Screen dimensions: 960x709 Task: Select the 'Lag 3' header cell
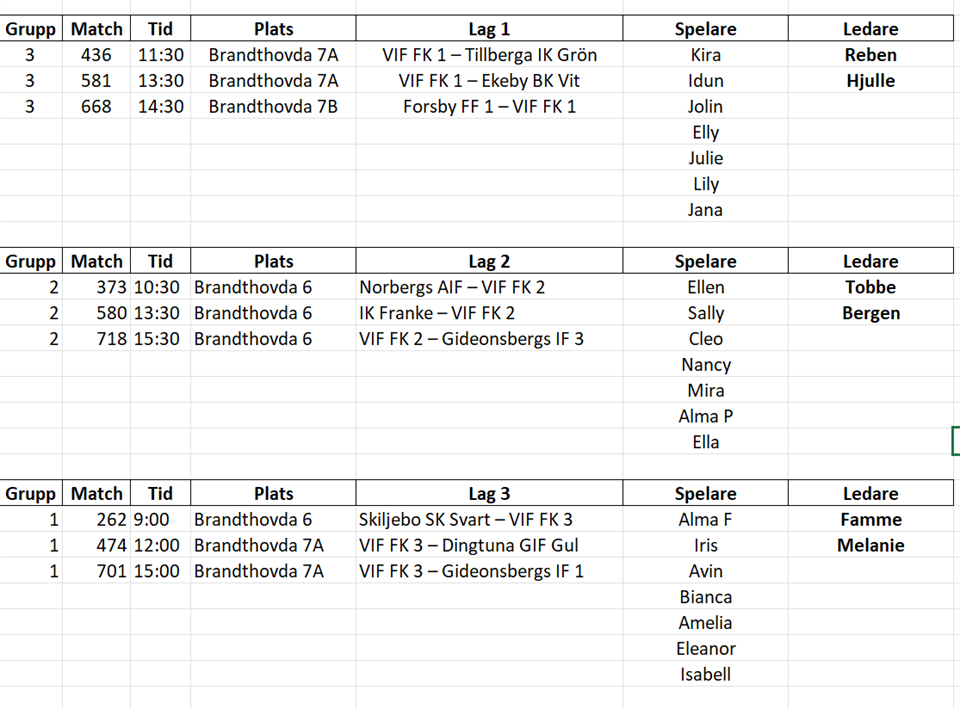(x=489, y=493)
